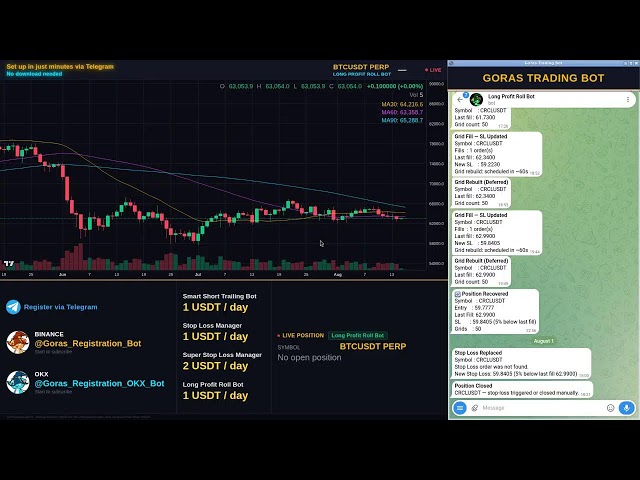The height and width of the screenshot is (480, 640).
Task: Open the three-dot chat options menu
Action: 628,99
